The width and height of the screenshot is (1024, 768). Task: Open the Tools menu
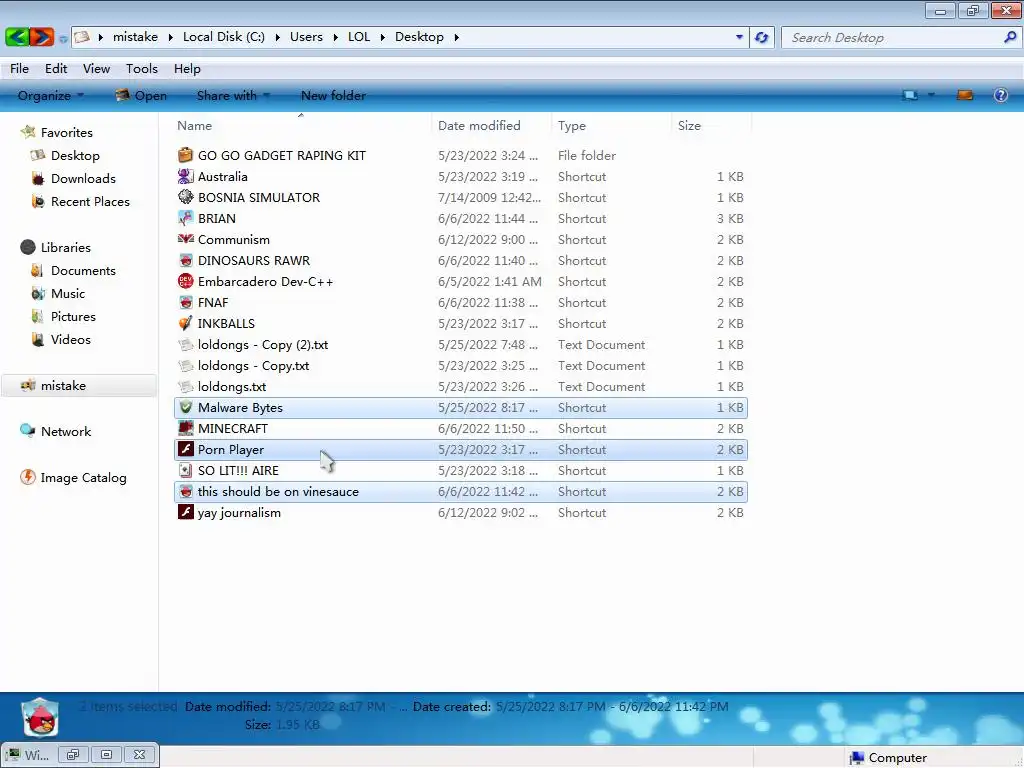pos(142,69)
